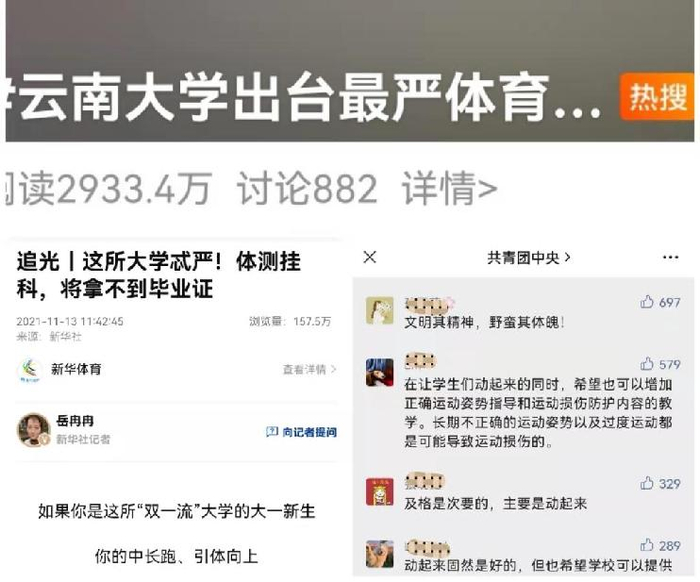
Task: Open 详情> for the hot topic
Action: (450, 189)
